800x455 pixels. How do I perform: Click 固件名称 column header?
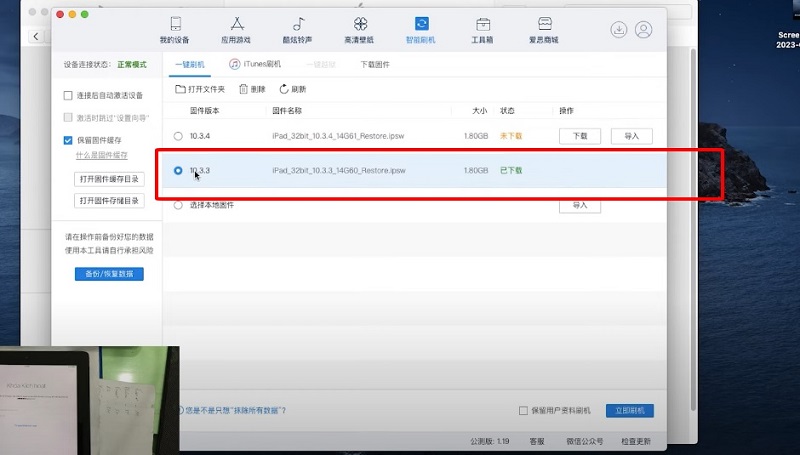coord(287,111)
